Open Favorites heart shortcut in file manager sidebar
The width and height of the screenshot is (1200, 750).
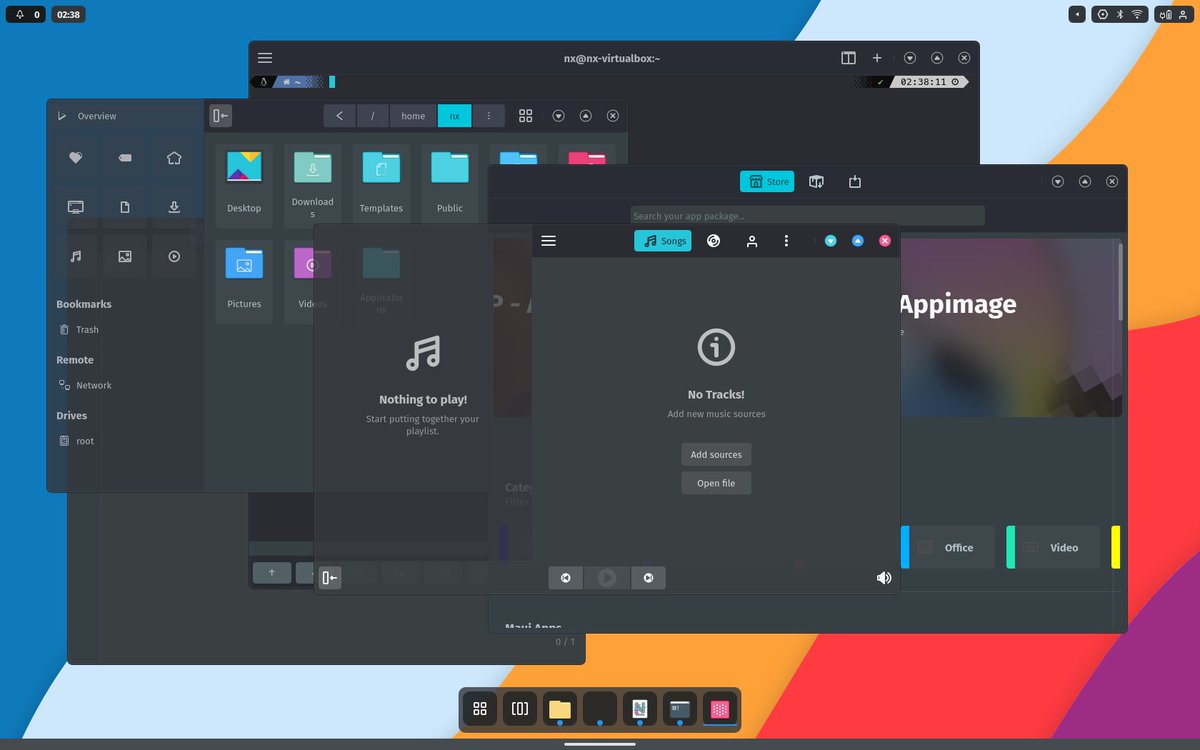pos(76,158)
